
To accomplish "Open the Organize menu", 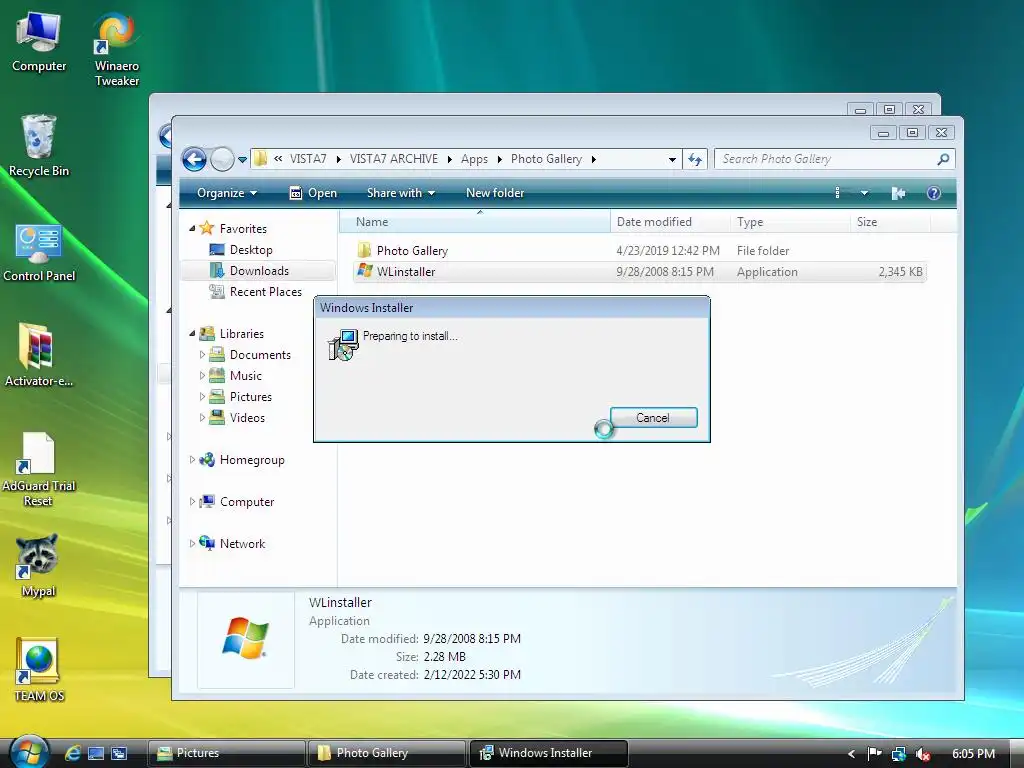I will pyautogui.click(x=227, y=193).
